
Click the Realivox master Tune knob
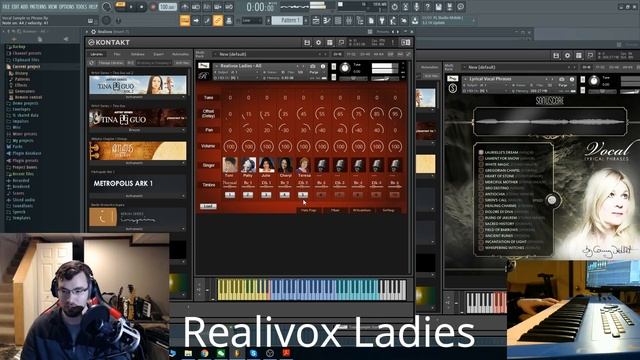click(345, 68)
